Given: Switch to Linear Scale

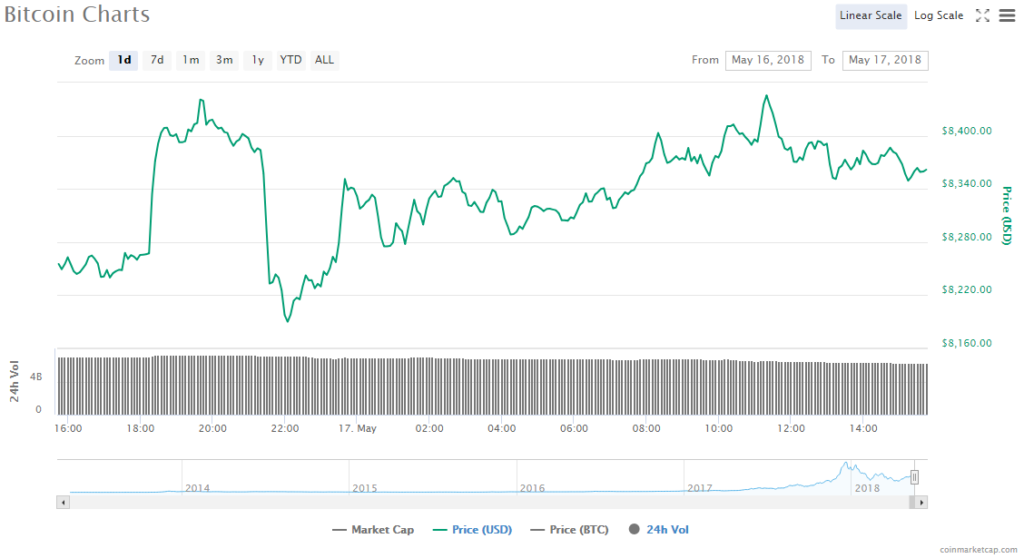Looking at the screenshot, I should tap(870, 15).
